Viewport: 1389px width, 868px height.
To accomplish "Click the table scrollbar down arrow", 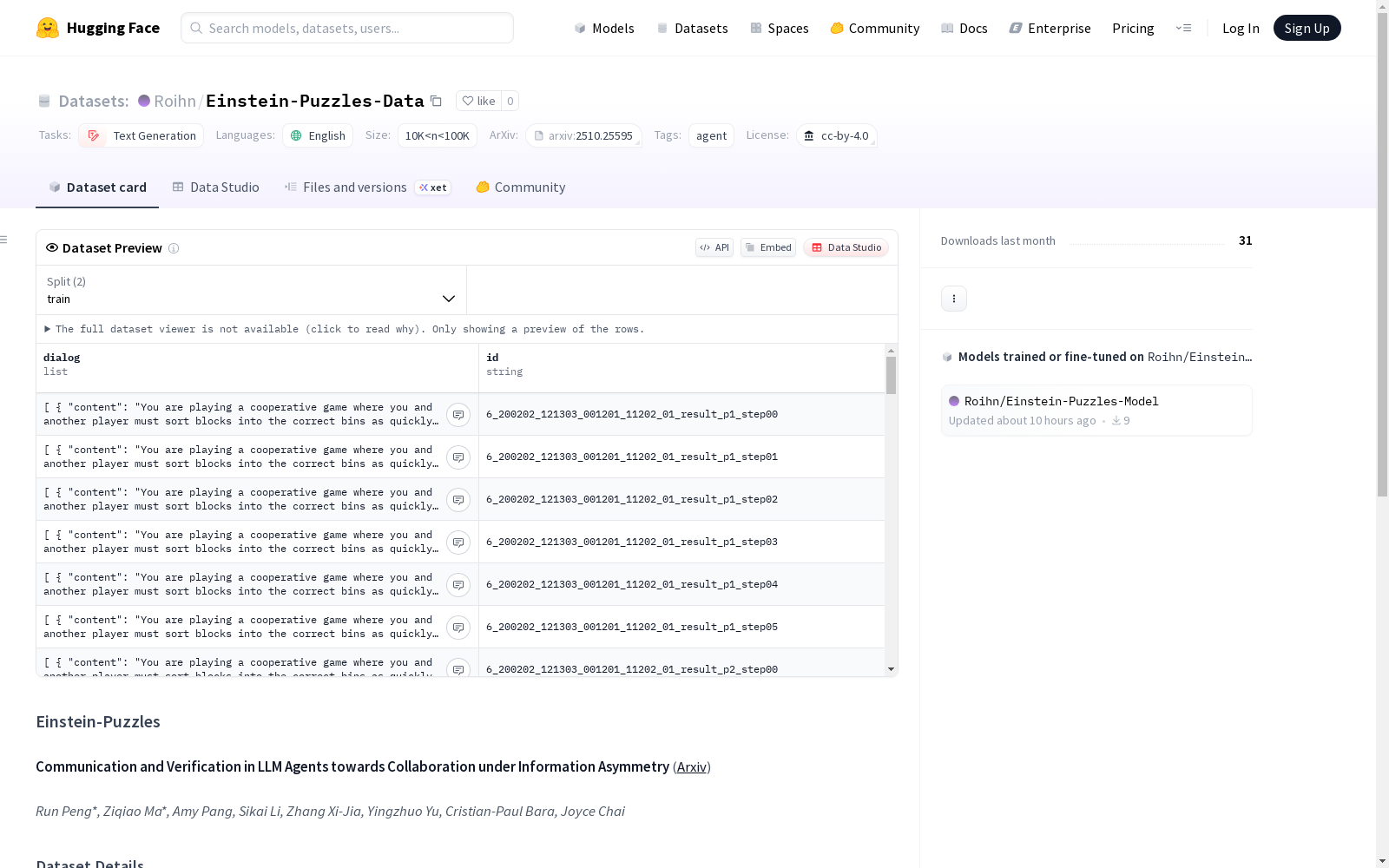I will pos(891,669).
